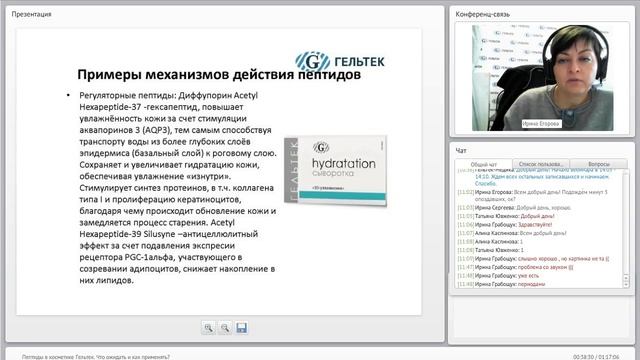Click the Чат panel title
Screen dimensions: 640x360
click(461, 151)
